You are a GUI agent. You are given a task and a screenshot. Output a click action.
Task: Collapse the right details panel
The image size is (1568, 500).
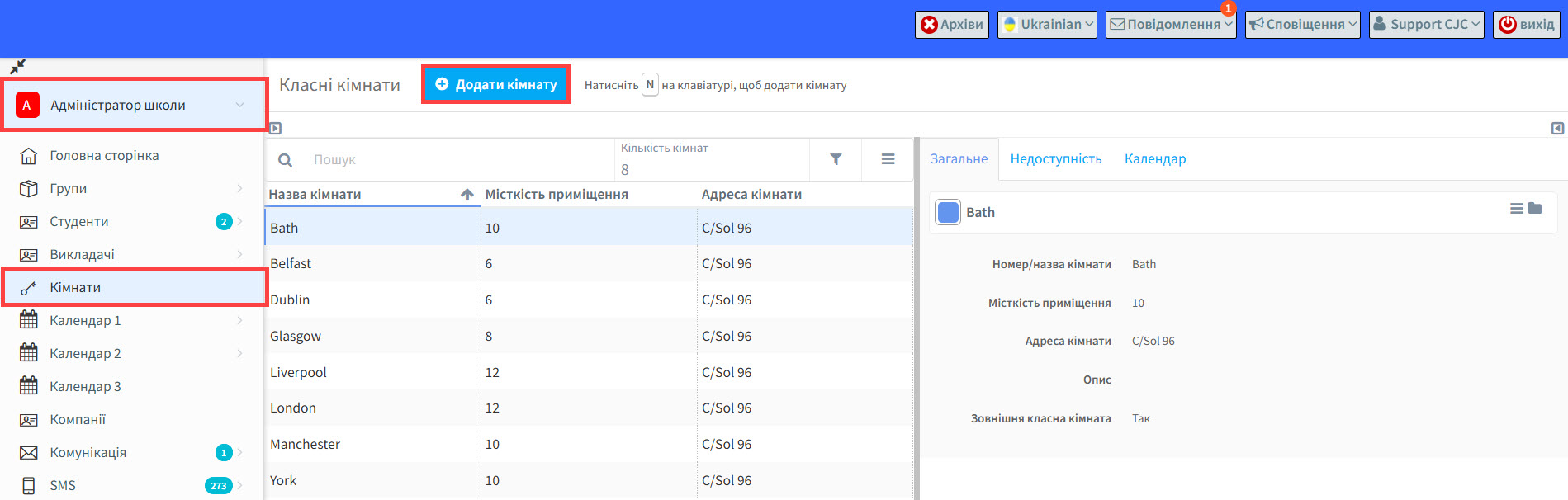point(1556,129)
